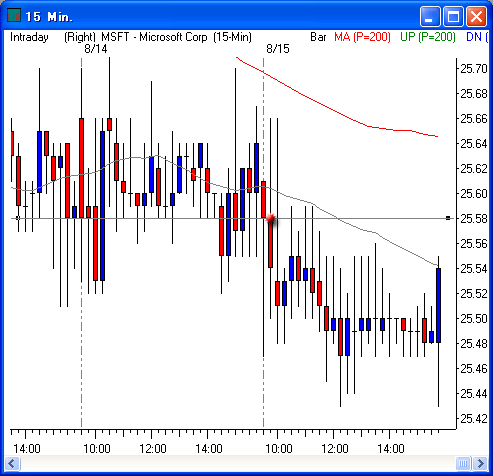
Task: Grab the horizontal scrollbar thumb
Action: [x=463, y=463]
